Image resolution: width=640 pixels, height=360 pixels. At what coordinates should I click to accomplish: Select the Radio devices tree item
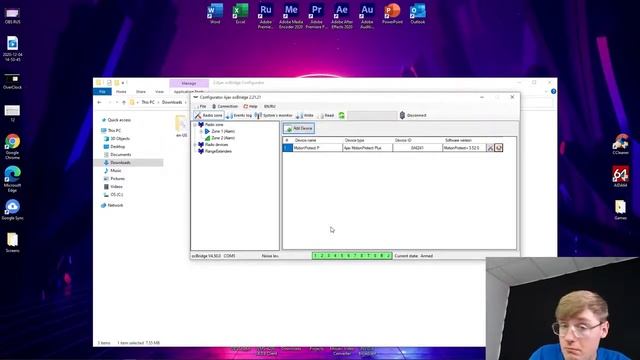216,144
